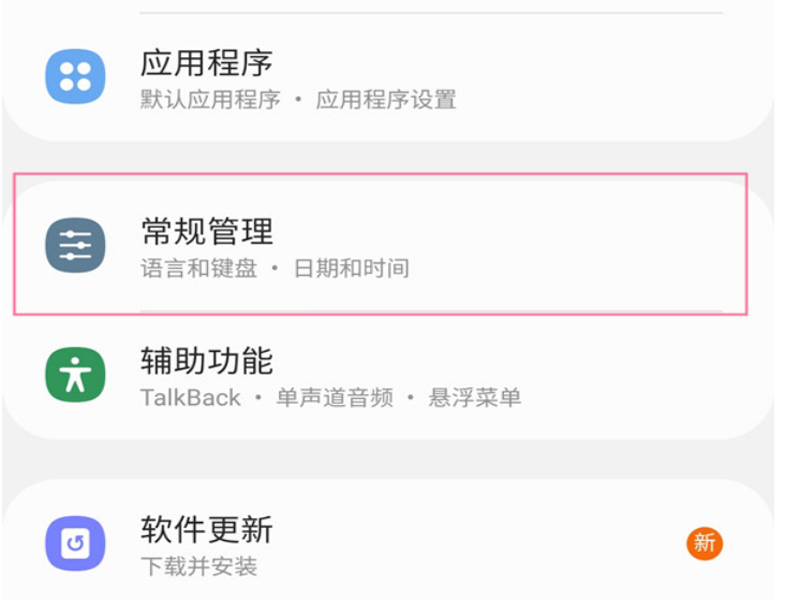
Task: Select the 辅助功能 title
Action: 206,361
